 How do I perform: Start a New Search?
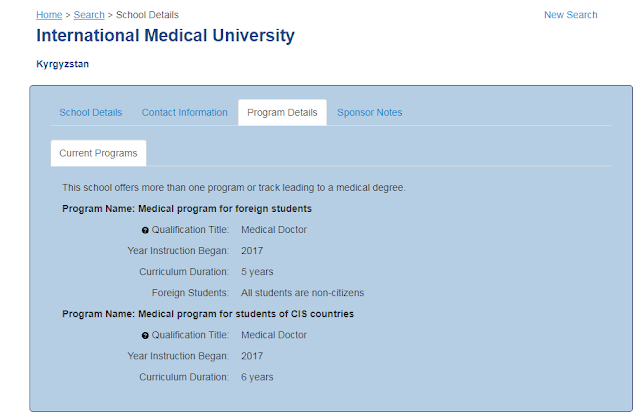(570, 15)
